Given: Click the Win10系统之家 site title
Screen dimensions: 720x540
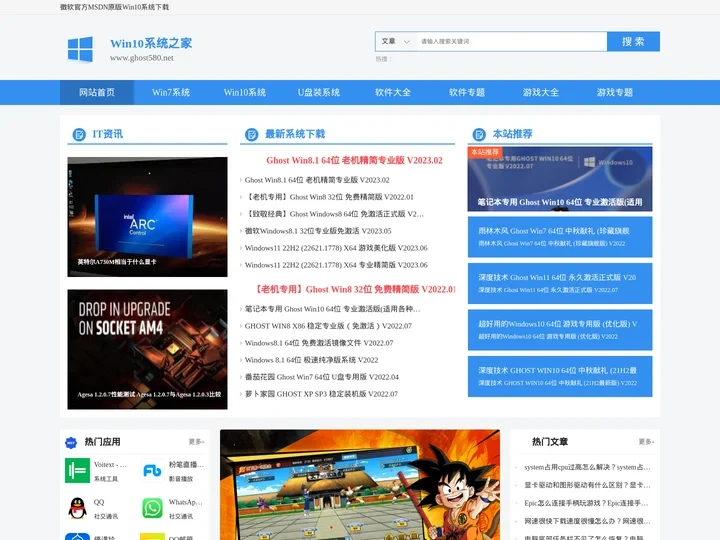Looking at the screenshot, I should [151, 44].
